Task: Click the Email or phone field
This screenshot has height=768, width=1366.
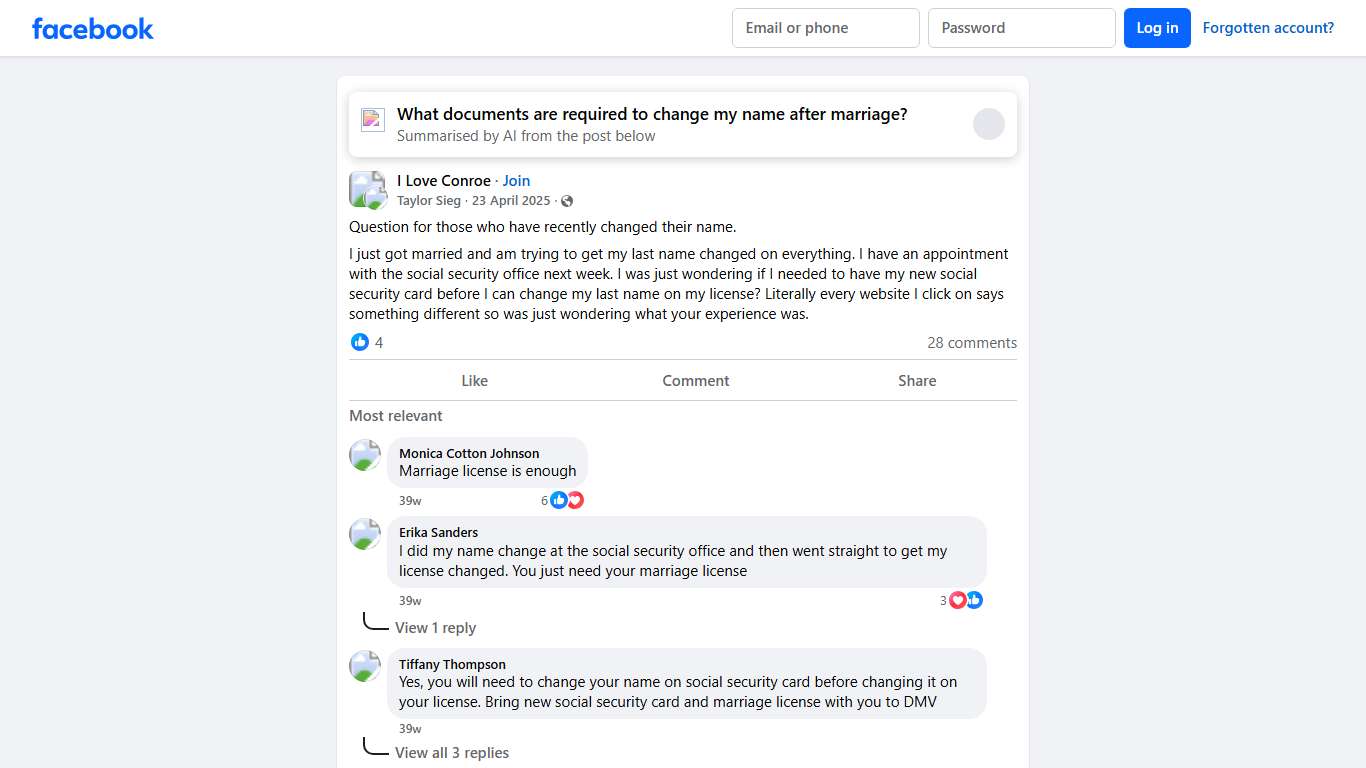Action: click(825, 28)
